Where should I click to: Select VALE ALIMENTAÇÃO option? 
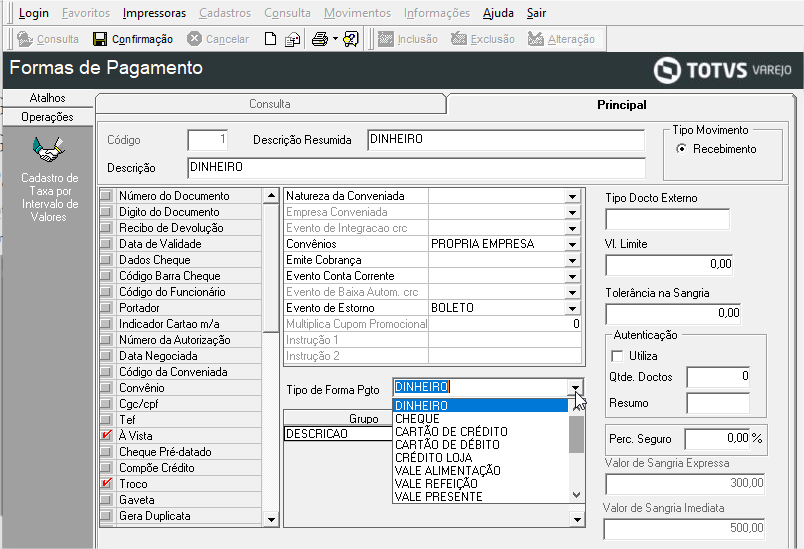point(481,471)
